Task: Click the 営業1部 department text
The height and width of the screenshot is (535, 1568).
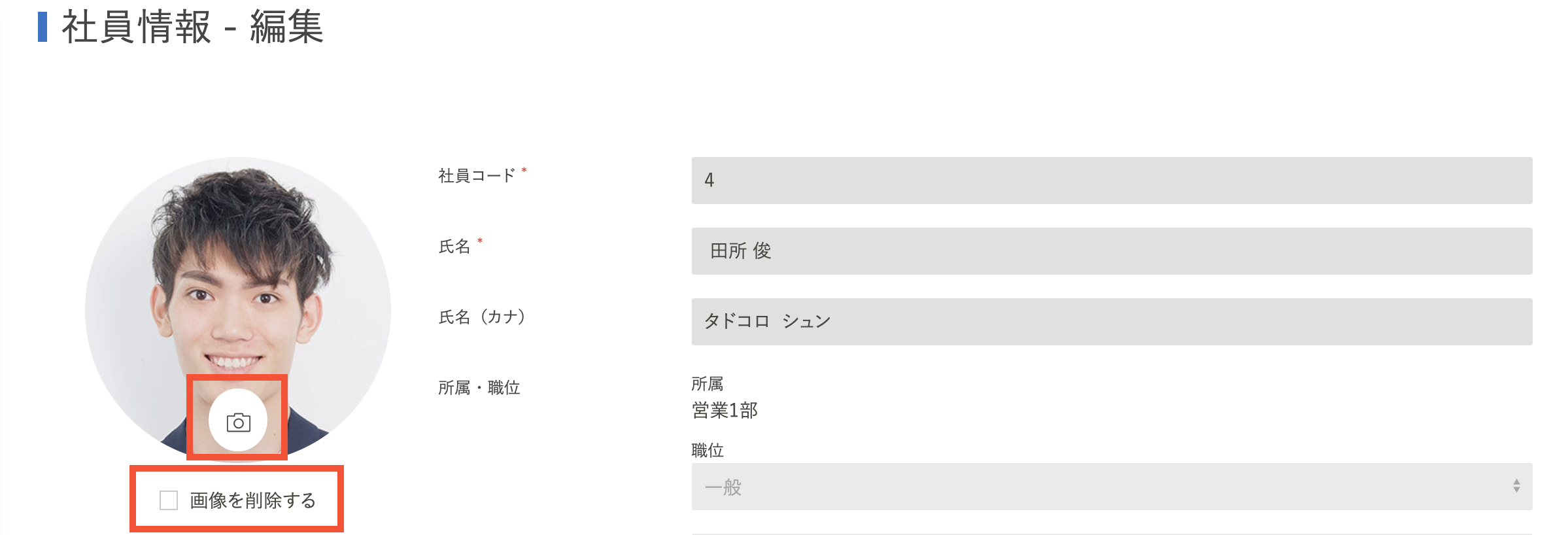Action: 724,410
